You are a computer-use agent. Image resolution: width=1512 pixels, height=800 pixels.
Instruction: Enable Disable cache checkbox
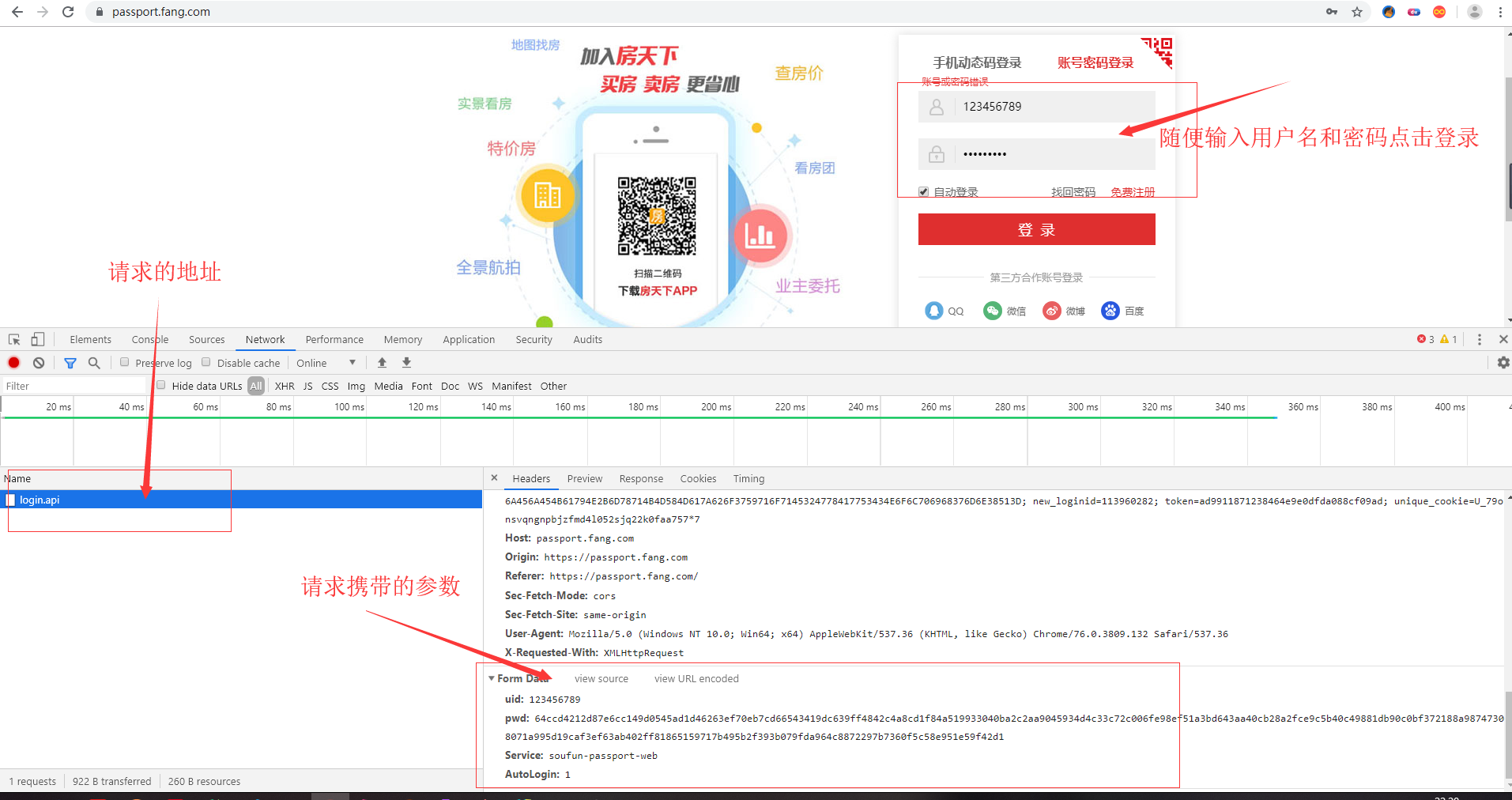click(206, 362)
